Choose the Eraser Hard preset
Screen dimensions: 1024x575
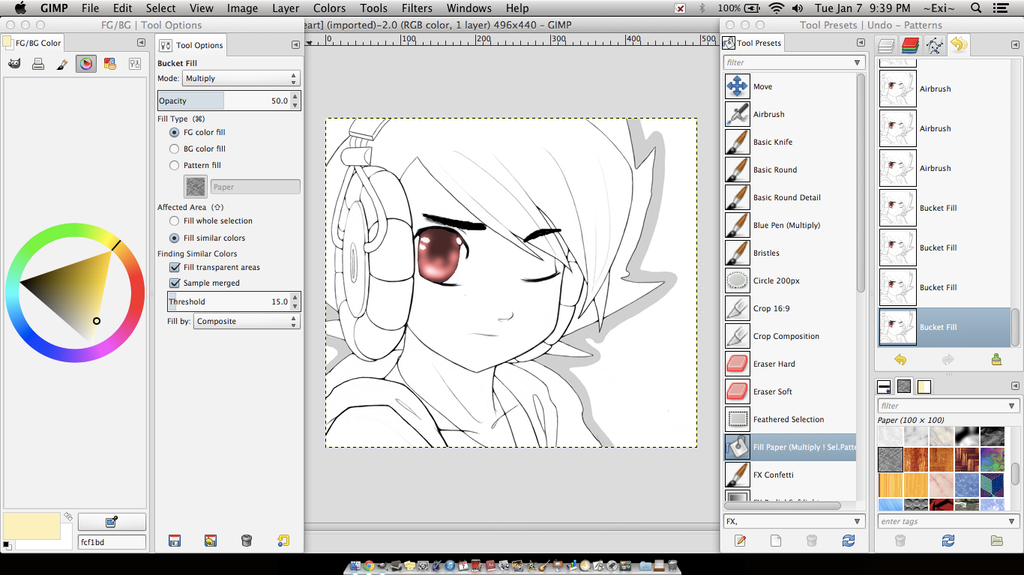[790, 364]
